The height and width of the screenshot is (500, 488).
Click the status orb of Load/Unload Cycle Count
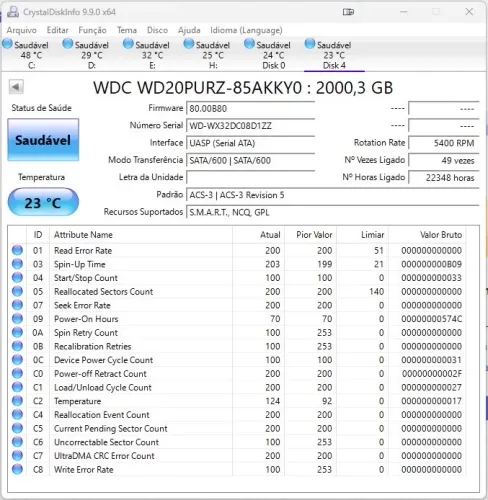point(17,387)
